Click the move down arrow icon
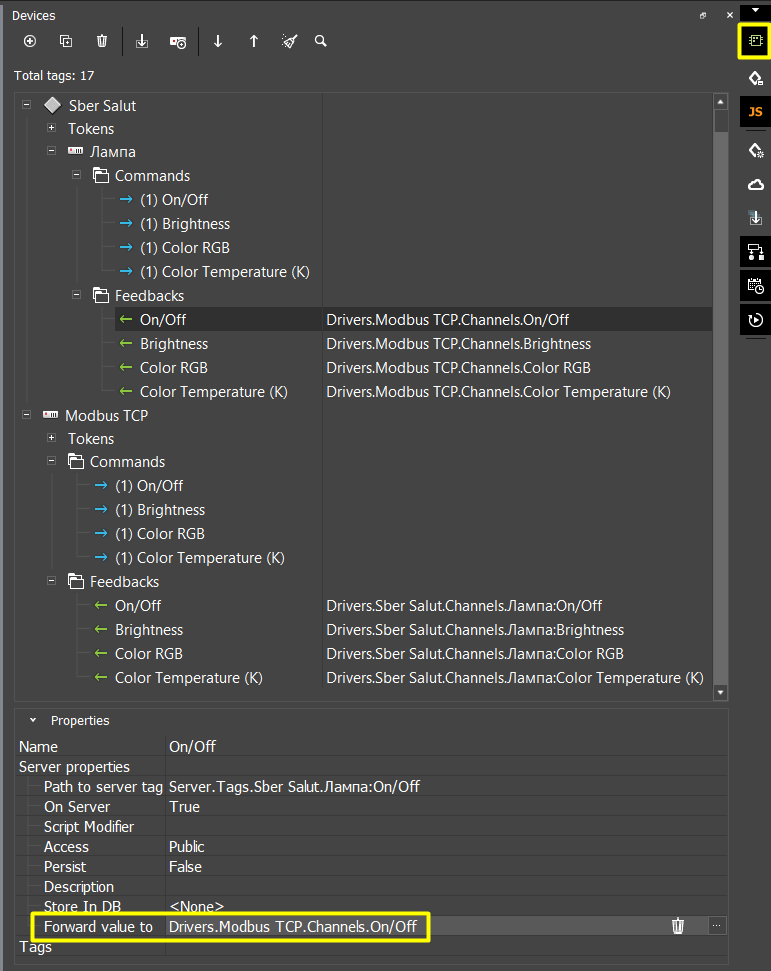Image resolution: width=771 pixels, height=971 pixels. 218,41
